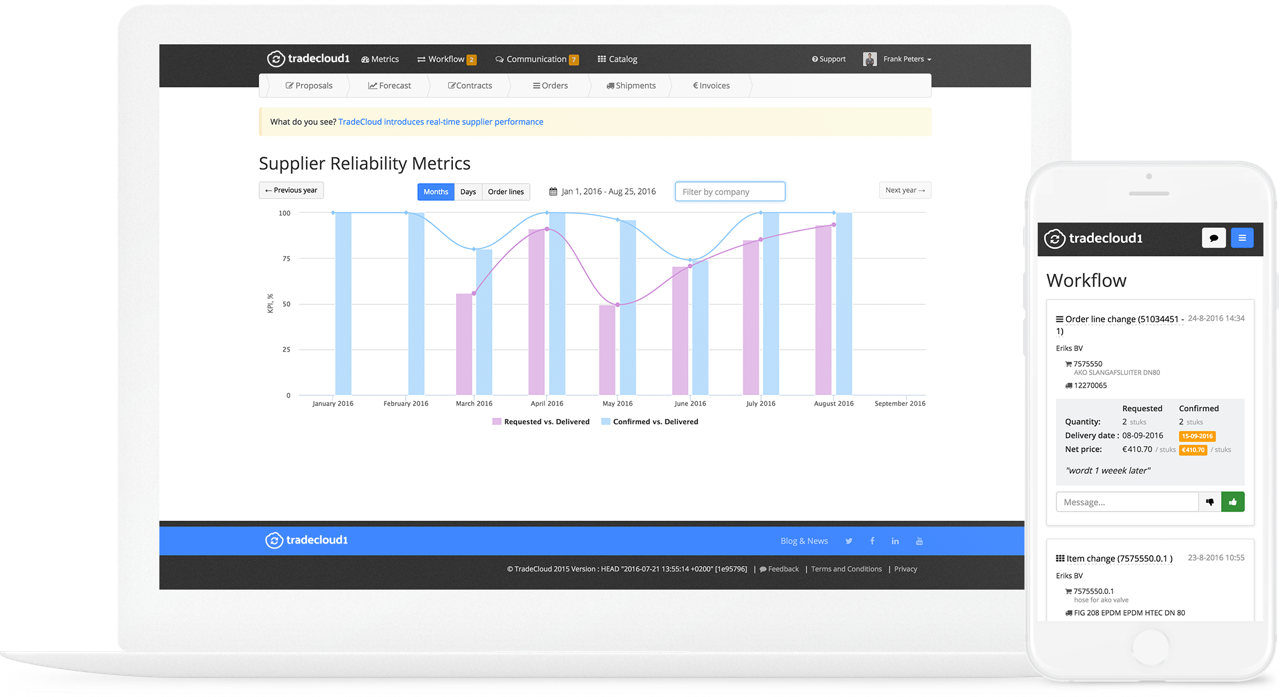Open the calendar icon beside the date range
Image resolution: width=1280 pixels, height=697 pixels.
pyautogui.click(x=554, y=191)
